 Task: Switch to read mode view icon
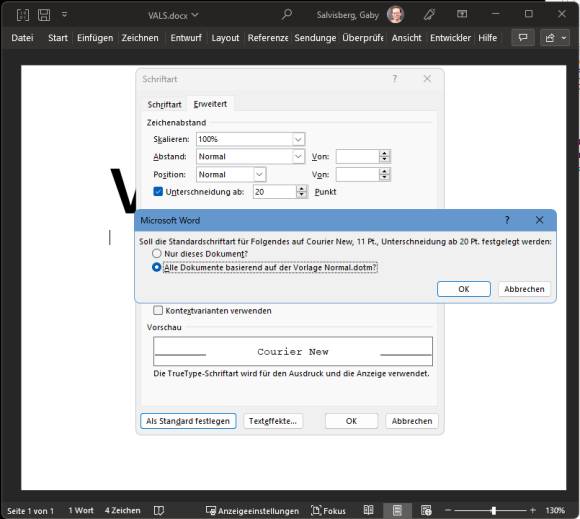coord(368,510)
